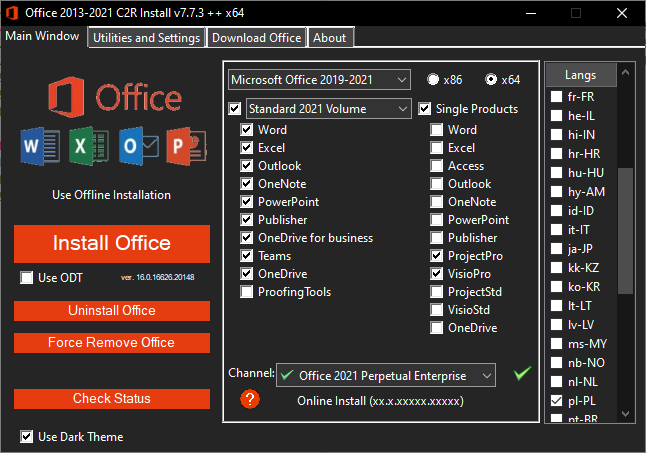This screenshot has height=453, width=646.
Task: Click the Langs list scrollbar thumb
Action: [625, 231]
